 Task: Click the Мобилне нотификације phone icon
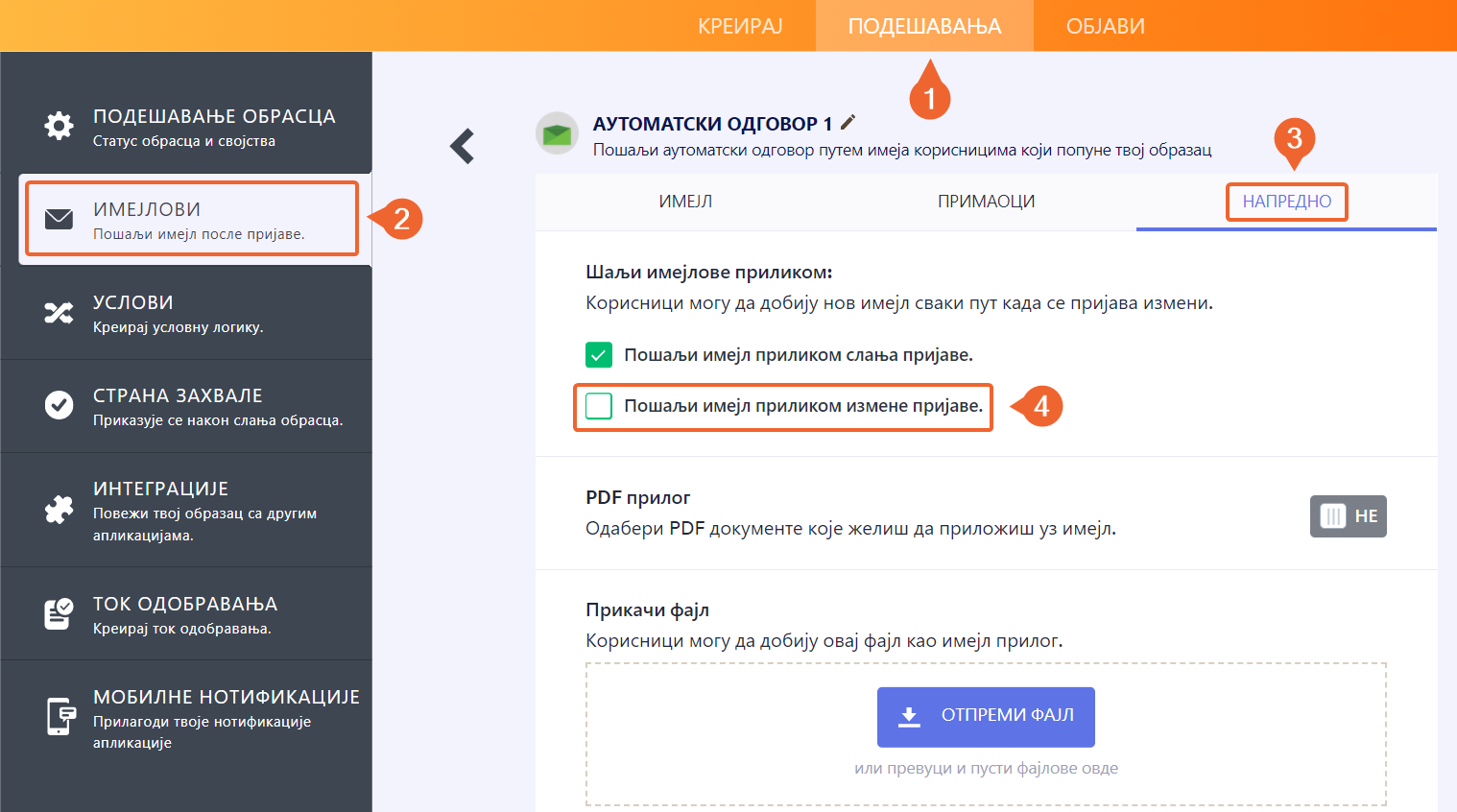[60, 716]
